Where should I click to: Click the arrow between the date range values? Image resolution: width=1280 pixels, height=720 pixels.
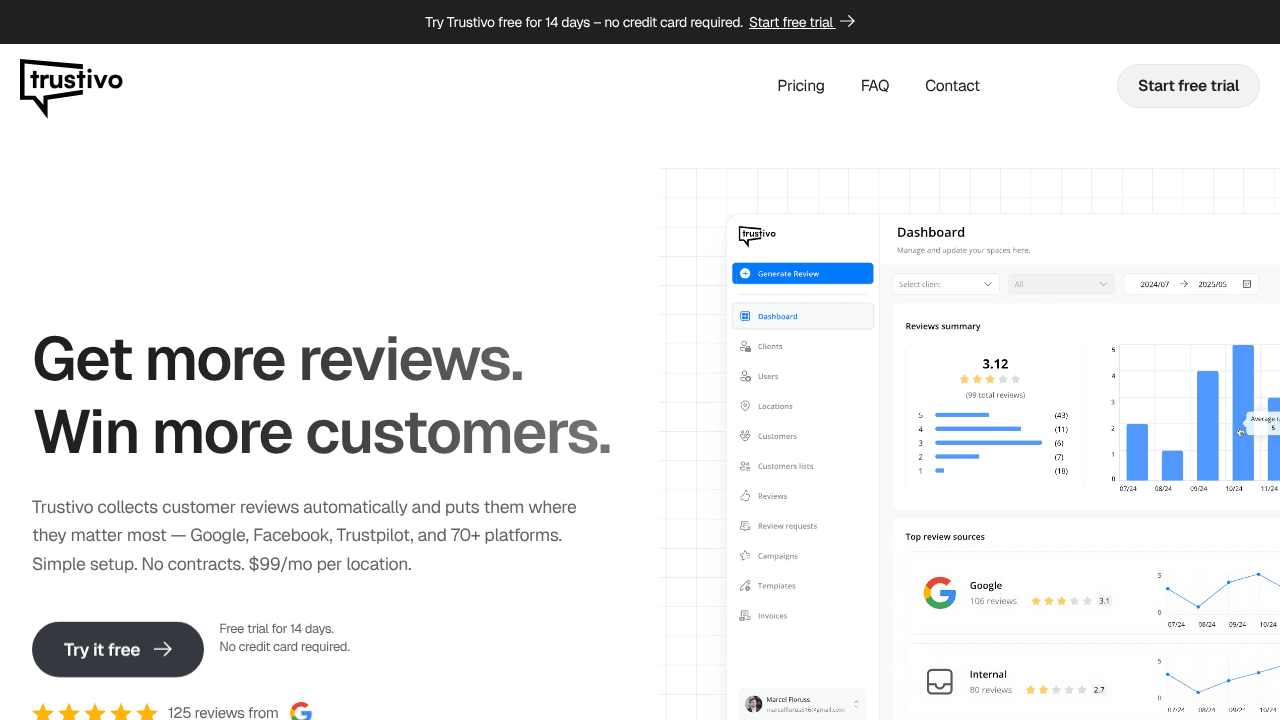tap(1184, 284)
